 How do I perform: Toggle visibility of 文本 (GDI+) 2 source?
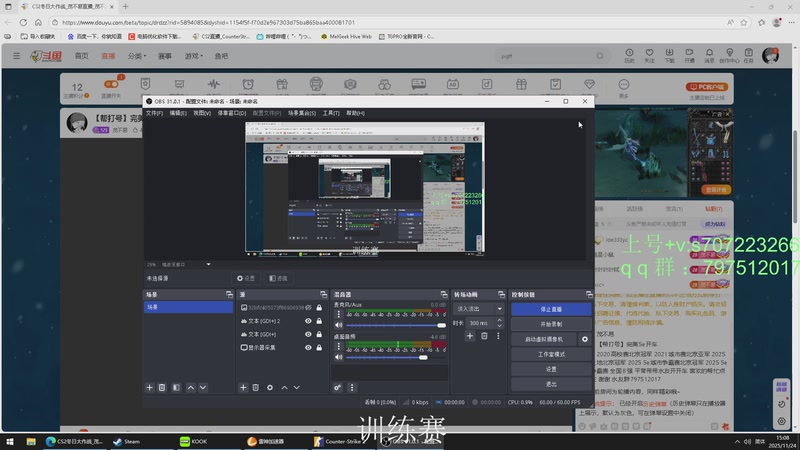pos(308,321)
